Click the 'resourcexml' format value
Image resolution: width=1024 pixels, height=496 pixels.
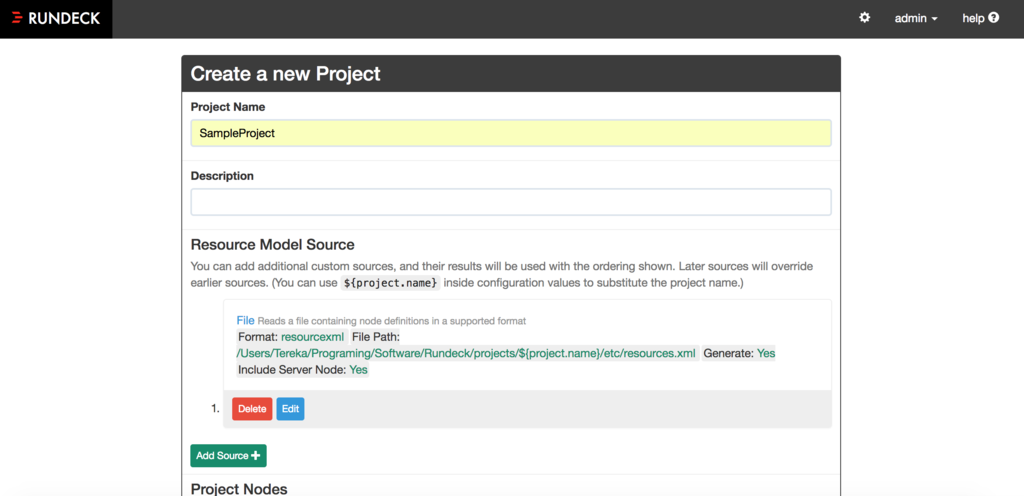312,337
